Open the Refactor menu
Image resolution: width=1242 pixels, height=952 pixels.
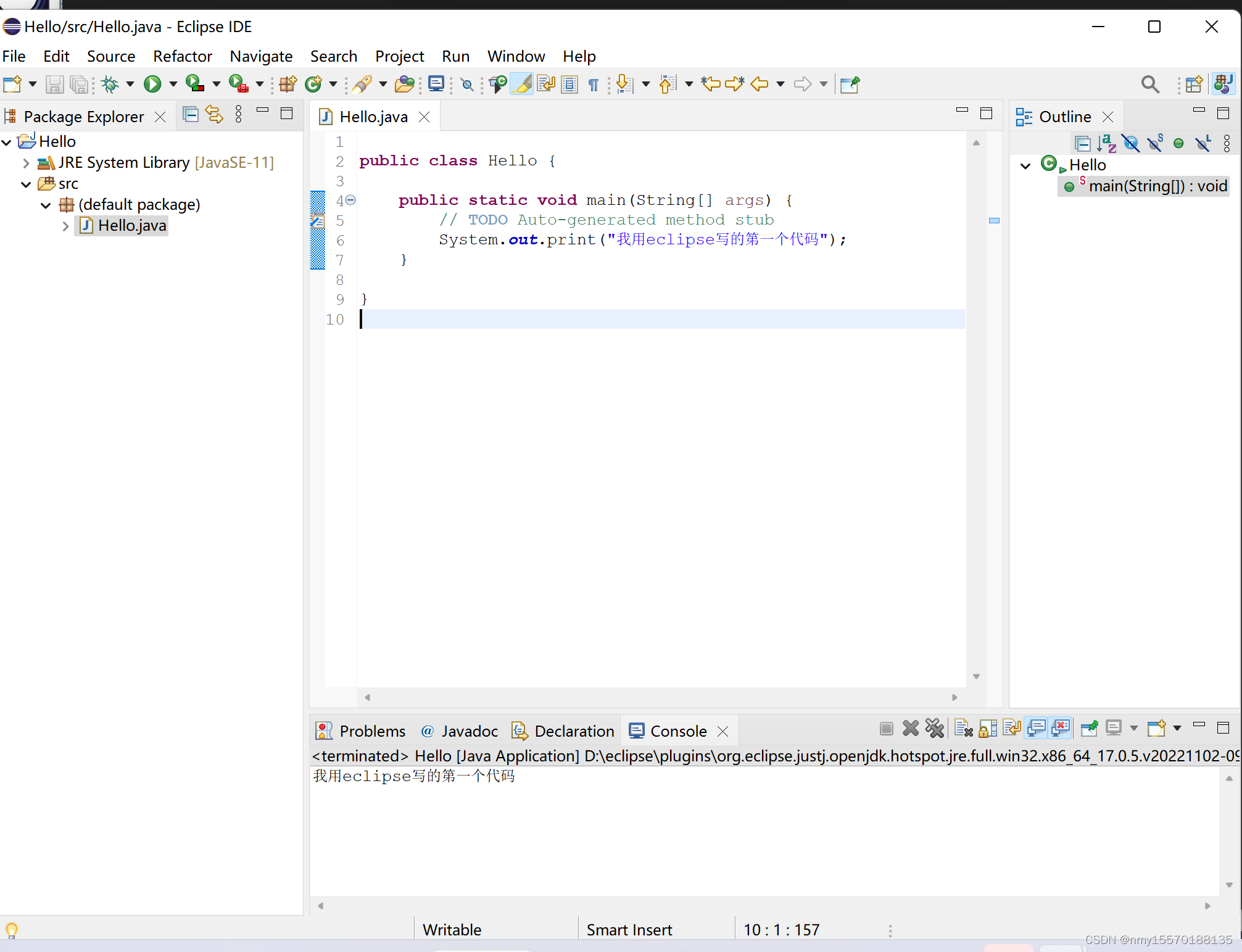[x=182, y=56]
